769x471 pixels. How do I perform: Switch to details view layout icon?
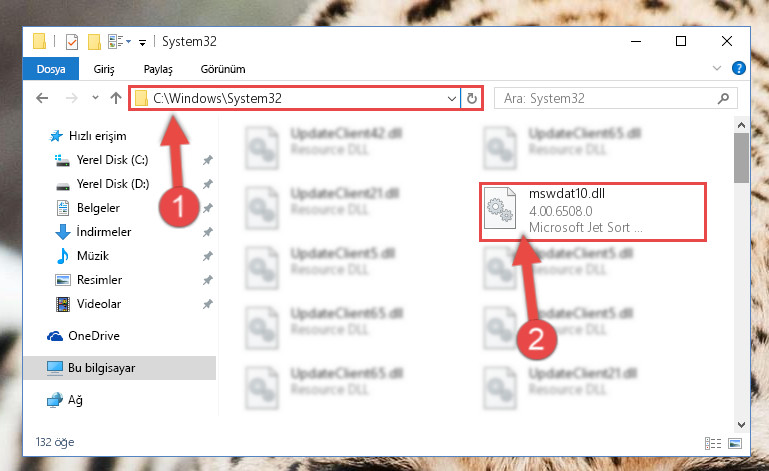point(713,444)
